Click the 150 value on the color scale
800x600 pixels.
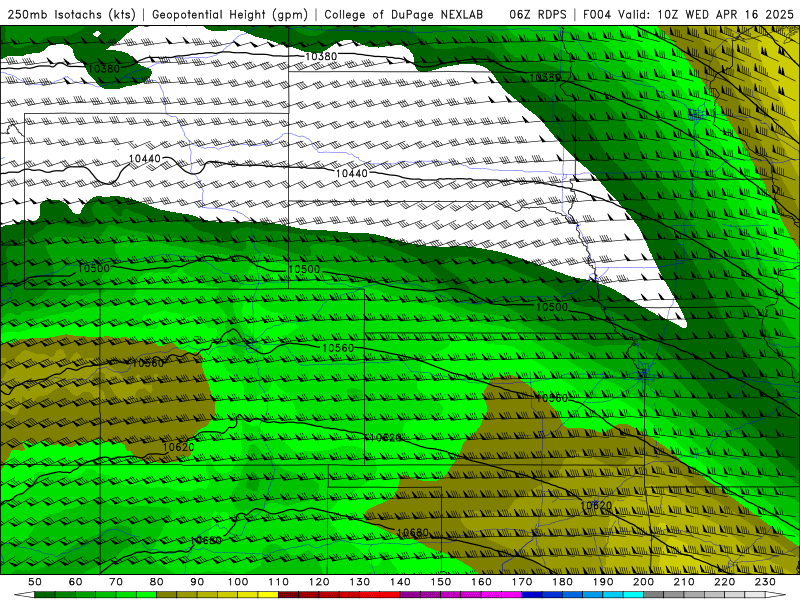pyautogui.click(x=441, y=582)
